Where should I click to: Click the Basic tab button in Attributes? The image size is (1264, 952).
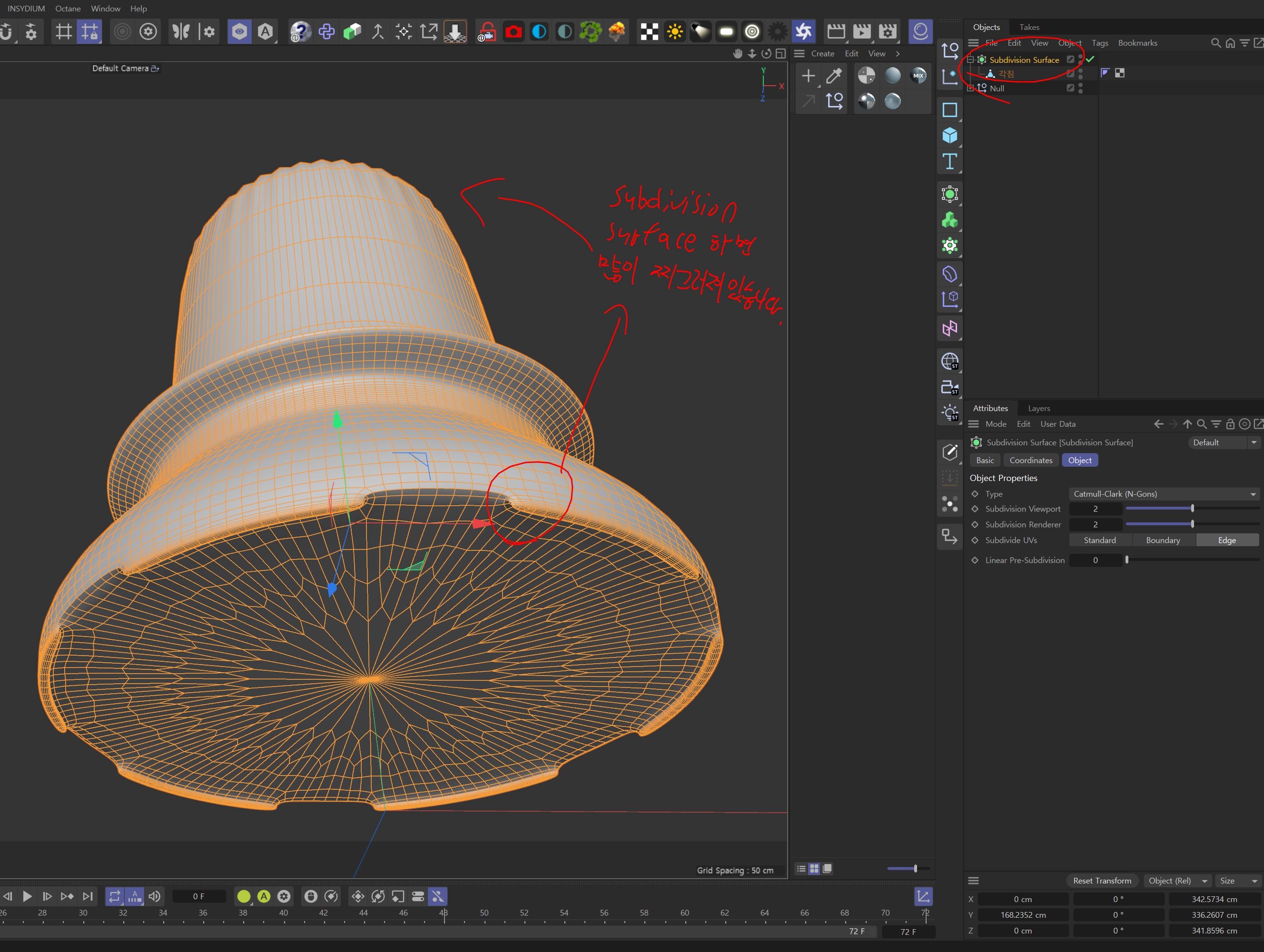click(x=985, y=460)
